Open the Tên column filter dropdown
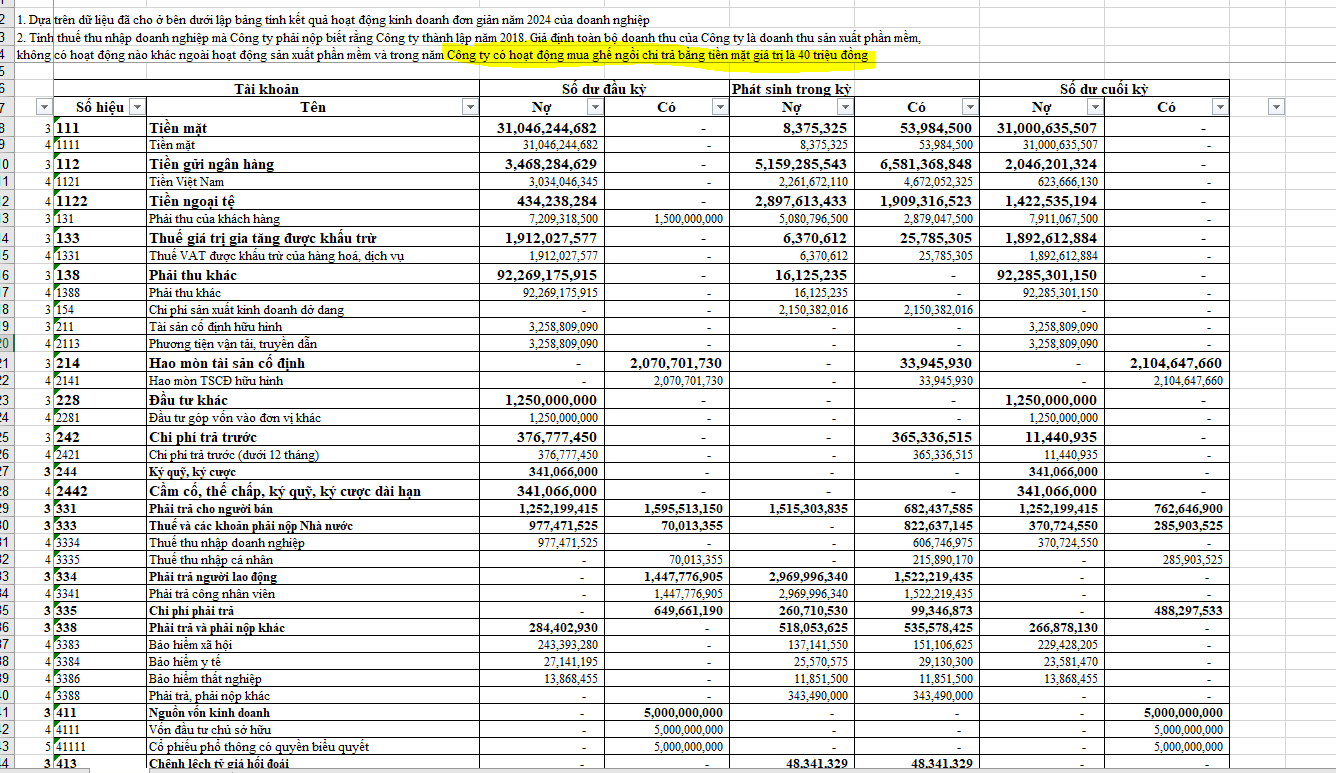This screenshot has height=773, width=1336. [x=470, y=107]
